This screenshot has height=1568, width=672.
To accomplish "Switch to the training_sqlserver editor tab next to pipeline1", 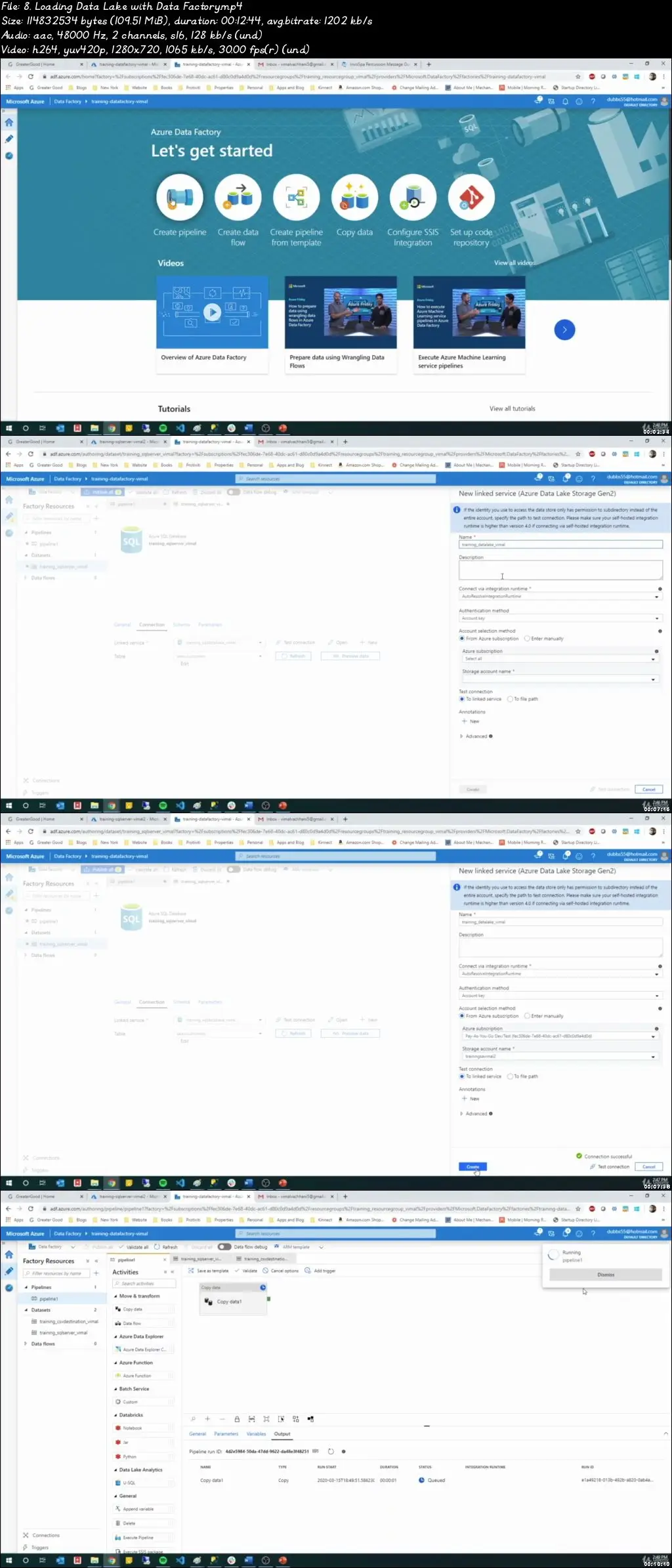I will (x=199, y=1259).
